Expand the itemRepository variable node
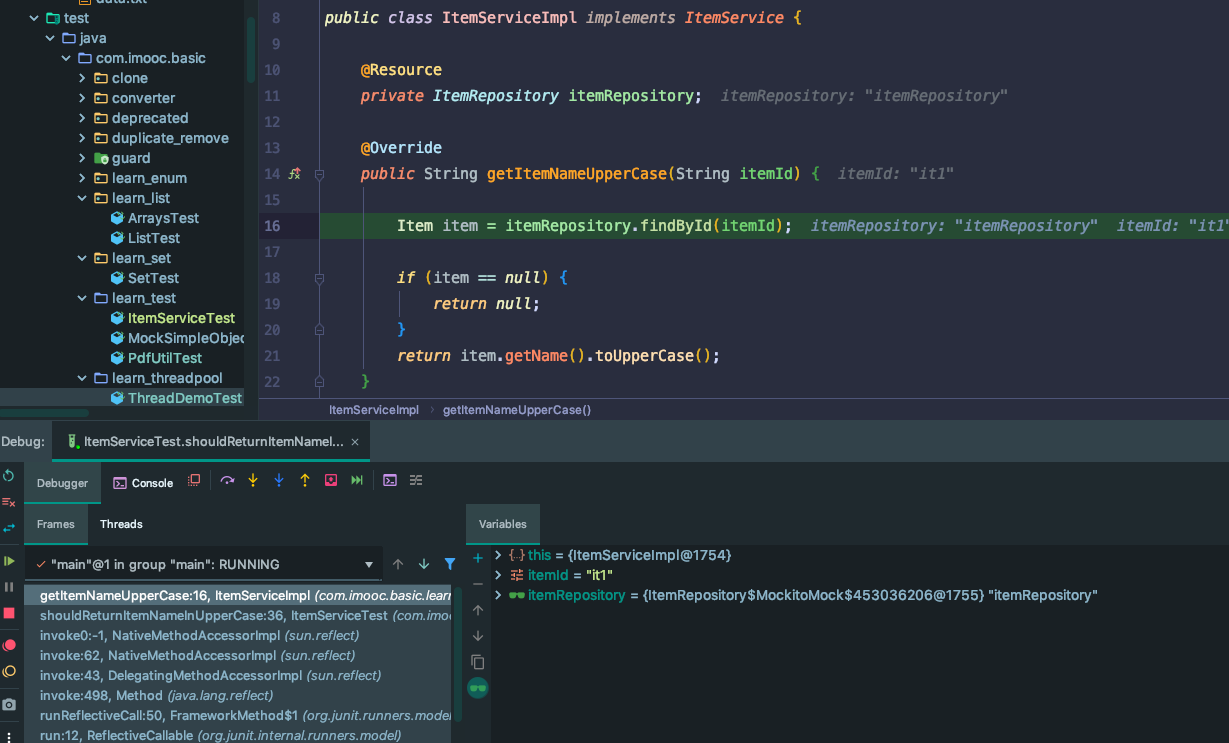The image size is (1229, 743). [x=498, y=596]
